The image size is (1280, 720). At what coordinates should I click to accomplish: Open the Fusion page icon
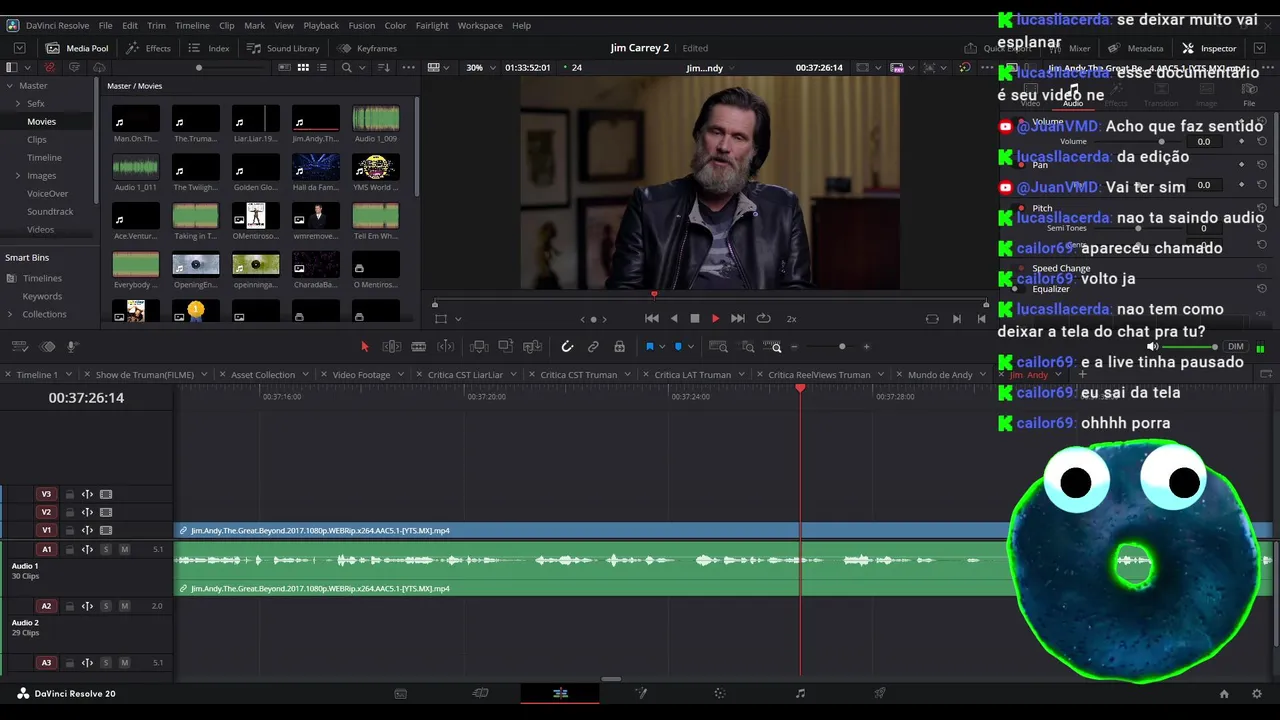pos(640,693)
